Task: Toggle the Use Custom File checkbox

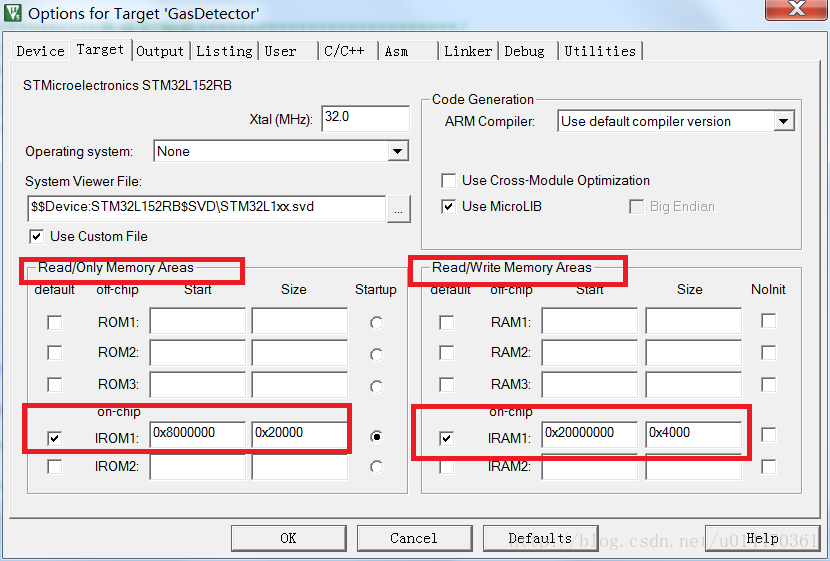Action: click(x=37, y=237)
